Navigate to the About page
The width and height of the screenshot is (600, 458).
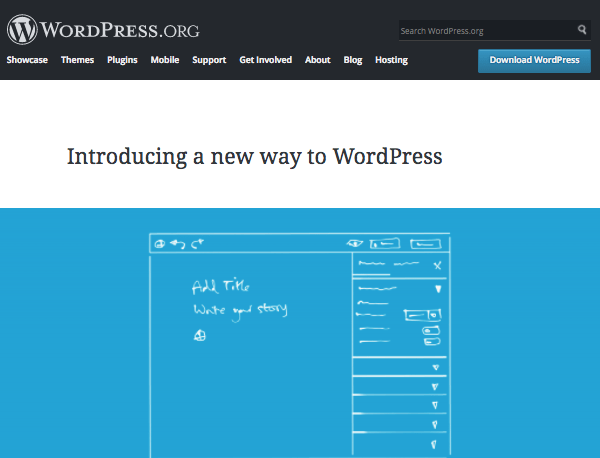318,60
